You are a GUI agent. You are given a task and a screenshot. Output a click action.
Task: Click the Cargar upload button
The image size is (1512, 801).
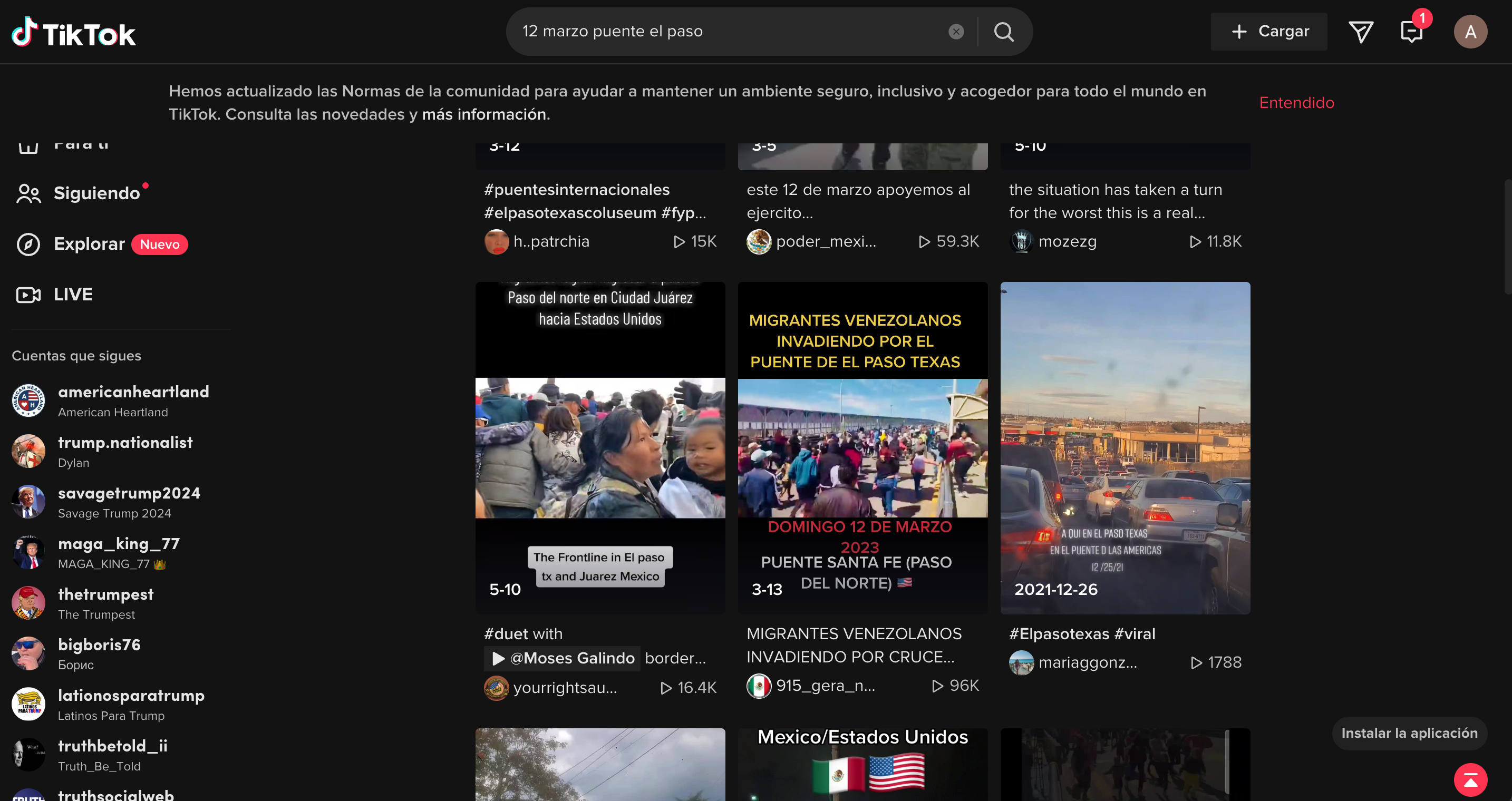point(1269,32)
